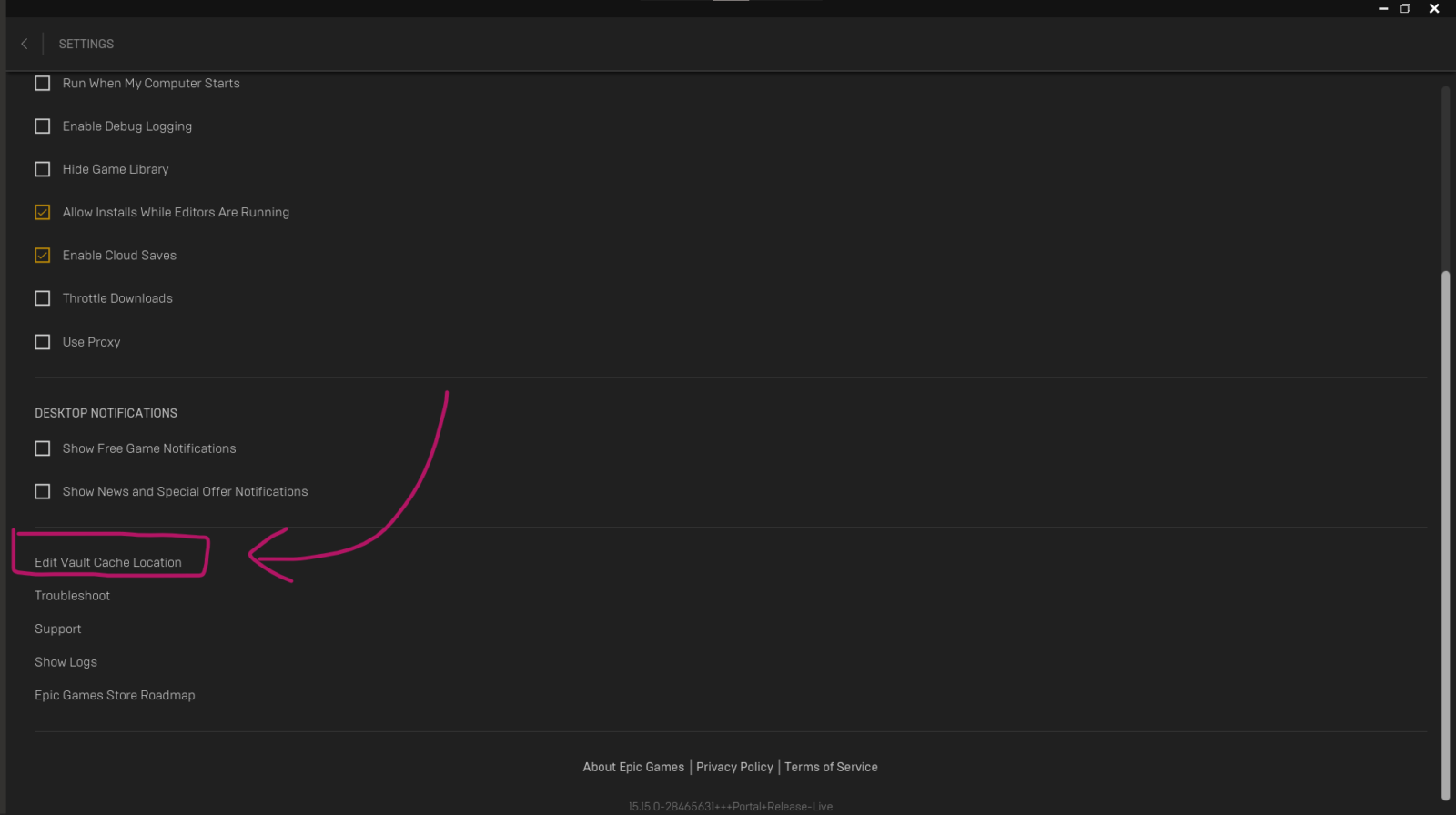This screenshot has width=1456, height=815.
Task: Disable the Enable Cloud Saves option
Action: (43, 256)
